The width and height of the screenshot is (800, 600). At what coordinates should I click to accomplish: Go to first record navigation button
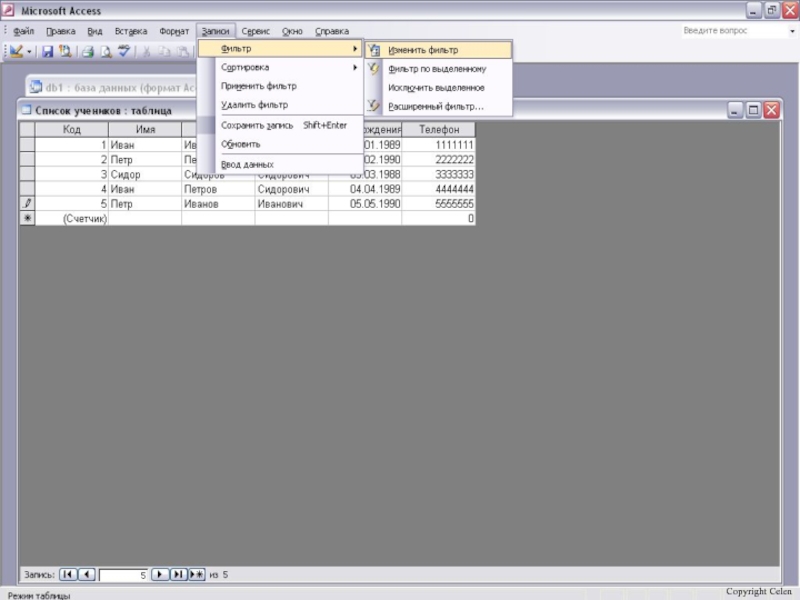pos(68,575)
